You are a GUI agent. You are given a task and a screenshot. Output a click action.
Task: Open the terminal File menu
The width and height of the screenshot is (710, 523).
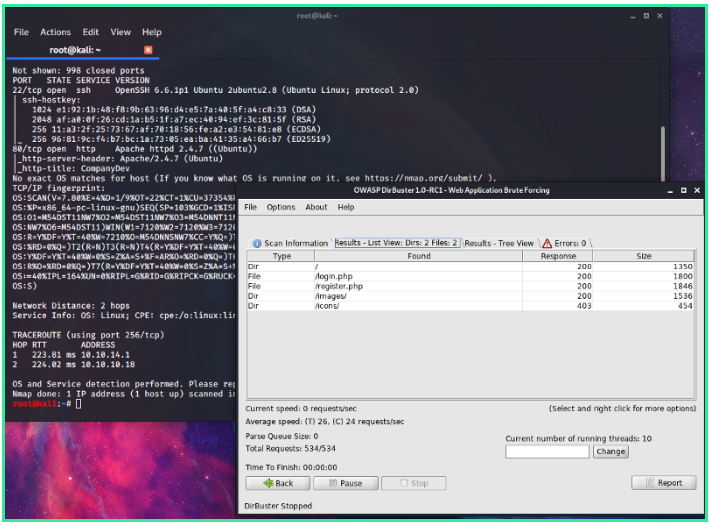pos(21,32)
